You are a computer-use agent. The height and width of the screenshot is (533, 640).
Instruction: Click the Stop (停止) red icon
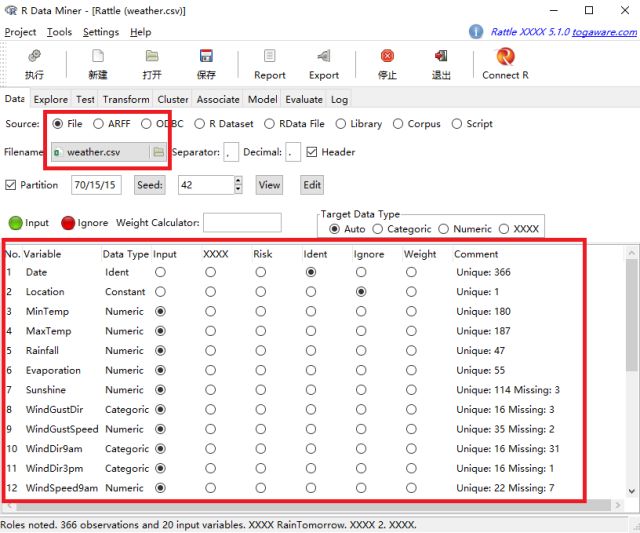387,56
